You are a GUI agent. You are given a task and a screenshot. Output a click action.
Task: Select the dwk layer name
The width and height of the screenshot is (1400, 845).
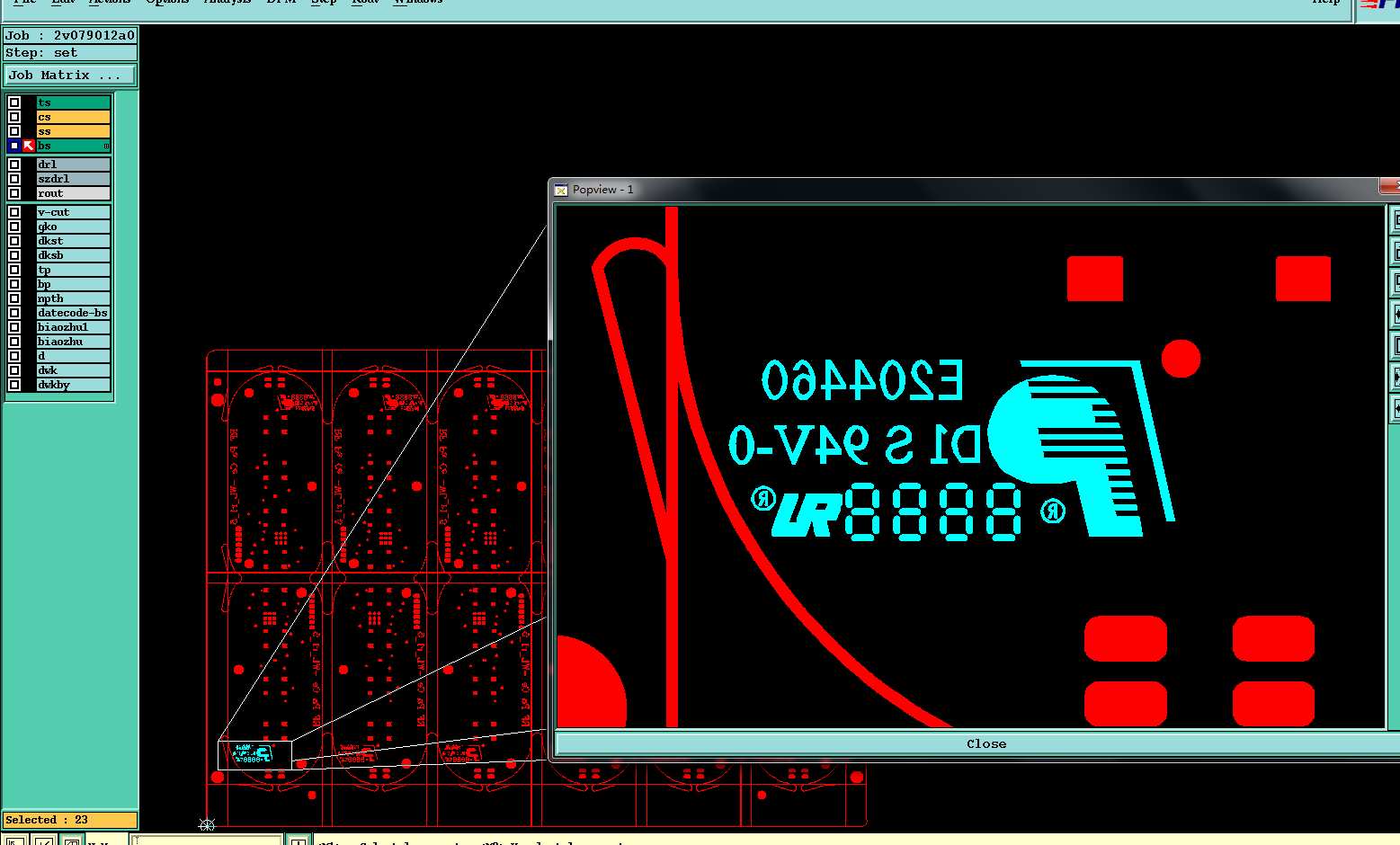(x=73, y=370)
